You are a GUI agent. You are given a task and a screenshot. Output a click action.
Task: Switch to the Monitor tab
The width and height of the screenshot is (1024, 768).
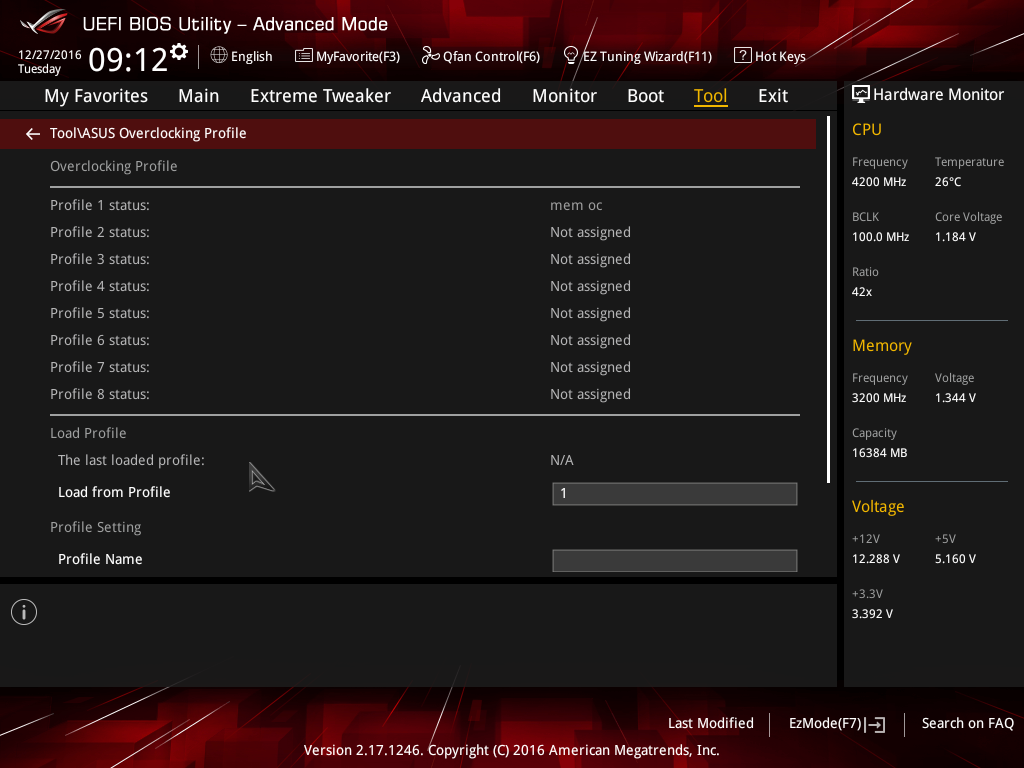(564, 96)
